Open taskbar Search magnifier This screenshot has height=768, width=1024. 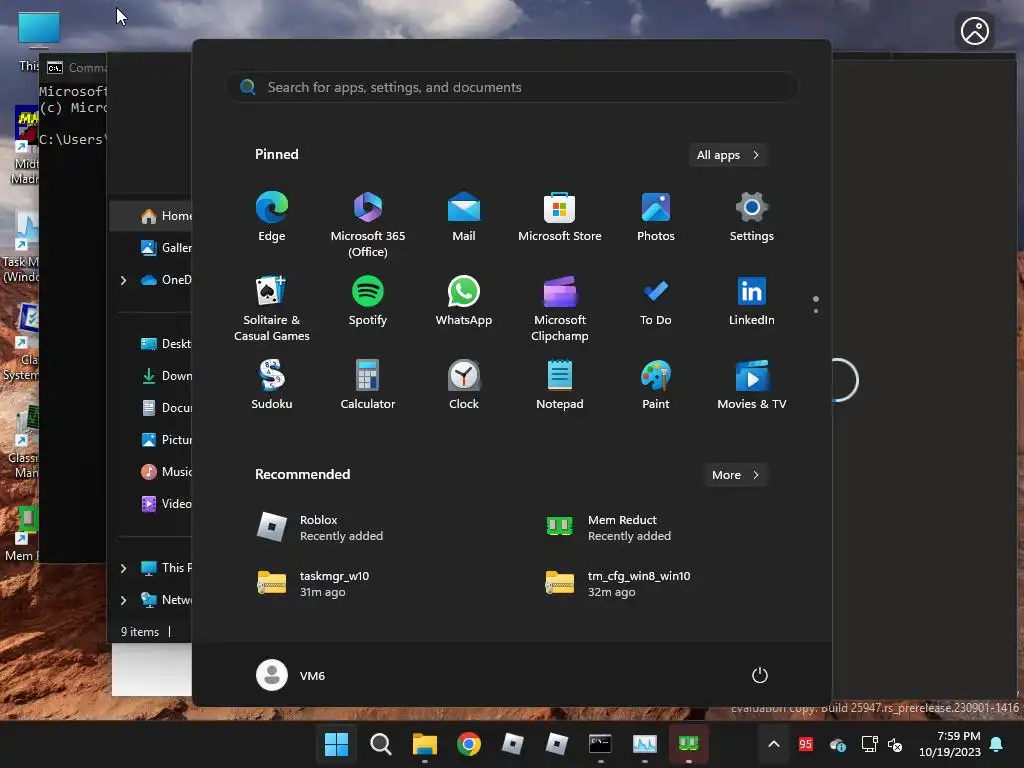[x=381, y=744]
